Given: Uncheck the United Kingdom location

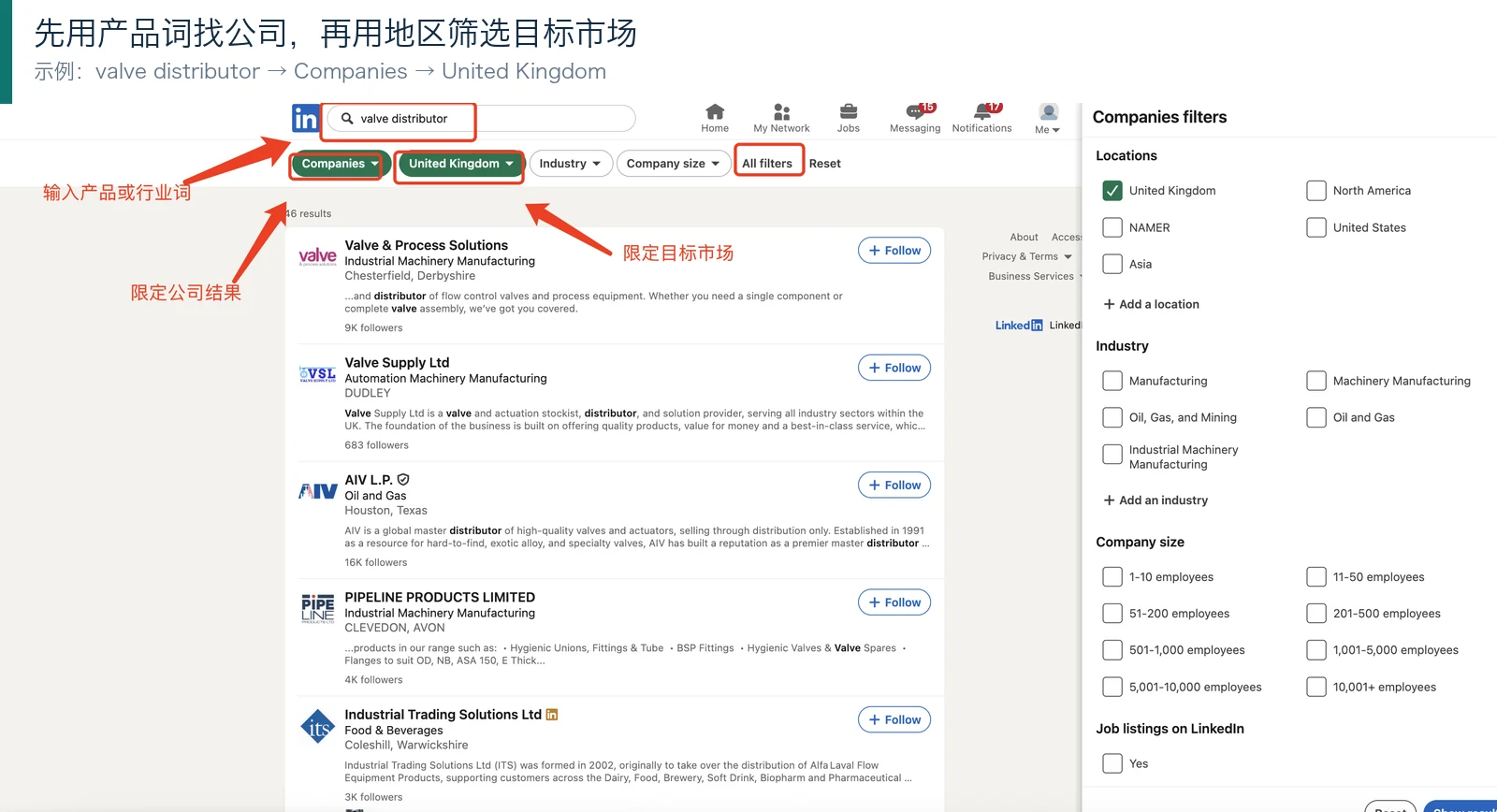Looking at the screenshot, I should click(x=1112, y=191).
